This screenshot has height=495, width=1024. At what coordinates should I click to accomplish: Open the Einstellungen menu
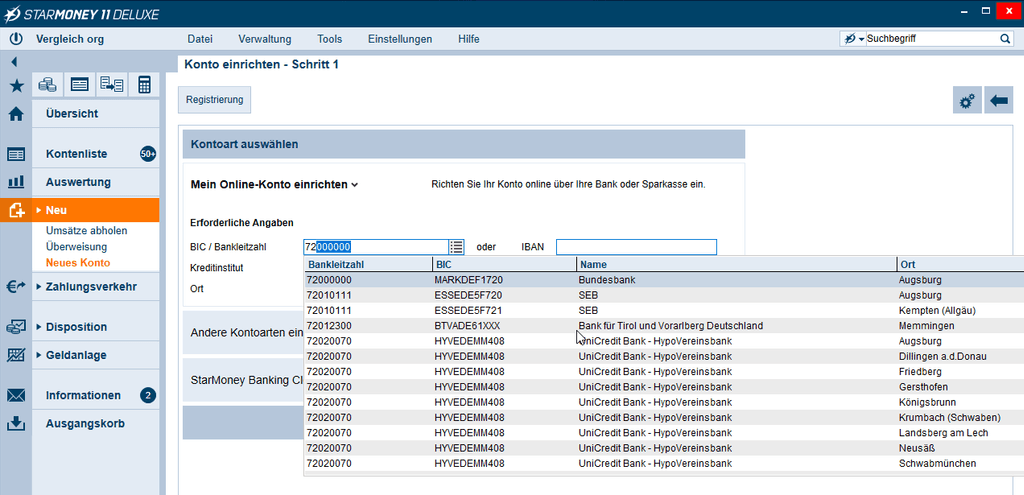coord(400,39)
